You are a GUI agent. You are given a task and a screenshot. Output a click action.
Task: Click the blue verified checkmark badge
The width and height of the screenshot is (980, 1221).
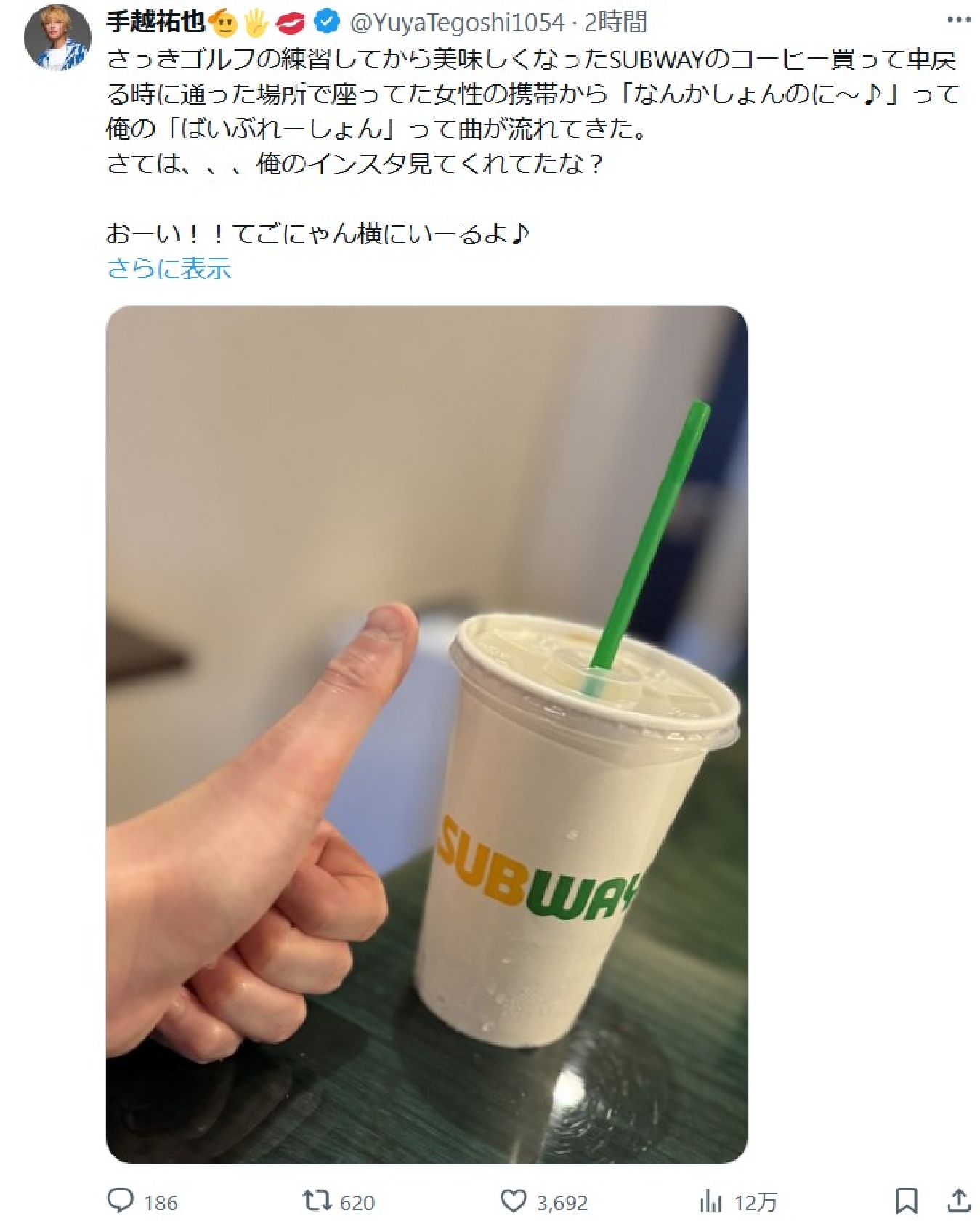(327, 22)
